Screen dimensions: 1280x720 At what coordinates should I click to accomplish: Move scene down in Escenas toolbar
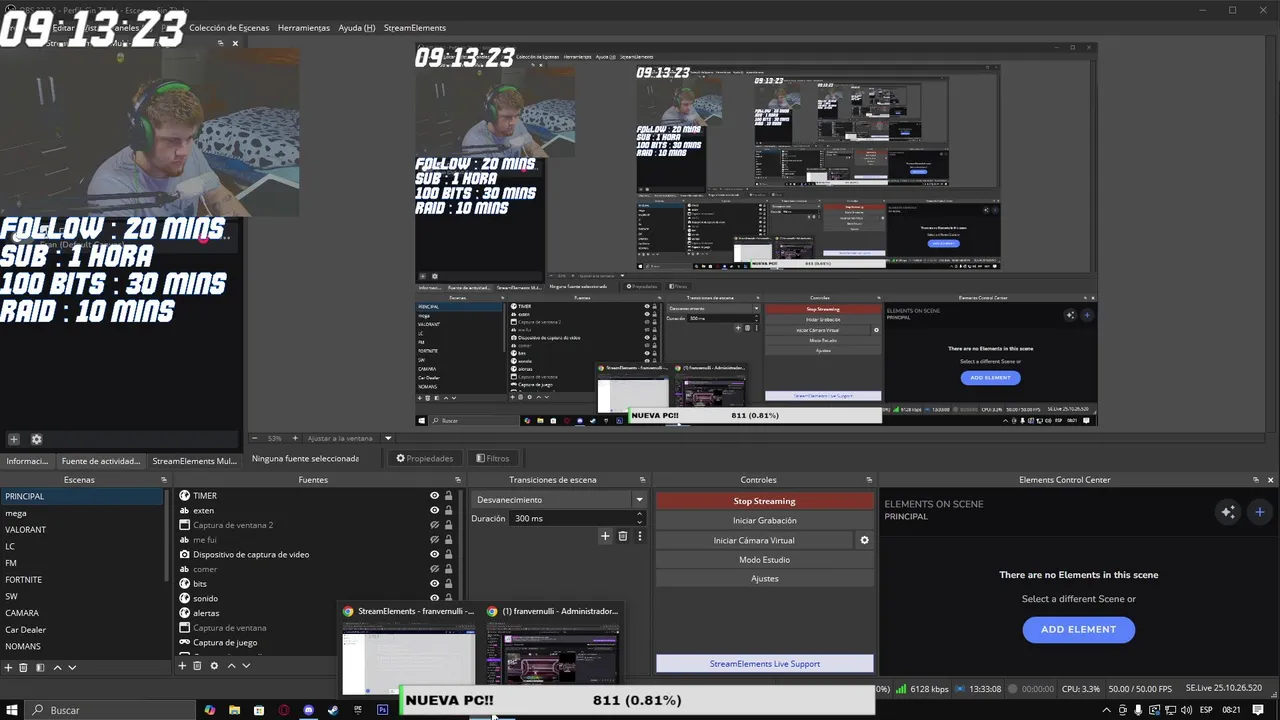[72, 667]
